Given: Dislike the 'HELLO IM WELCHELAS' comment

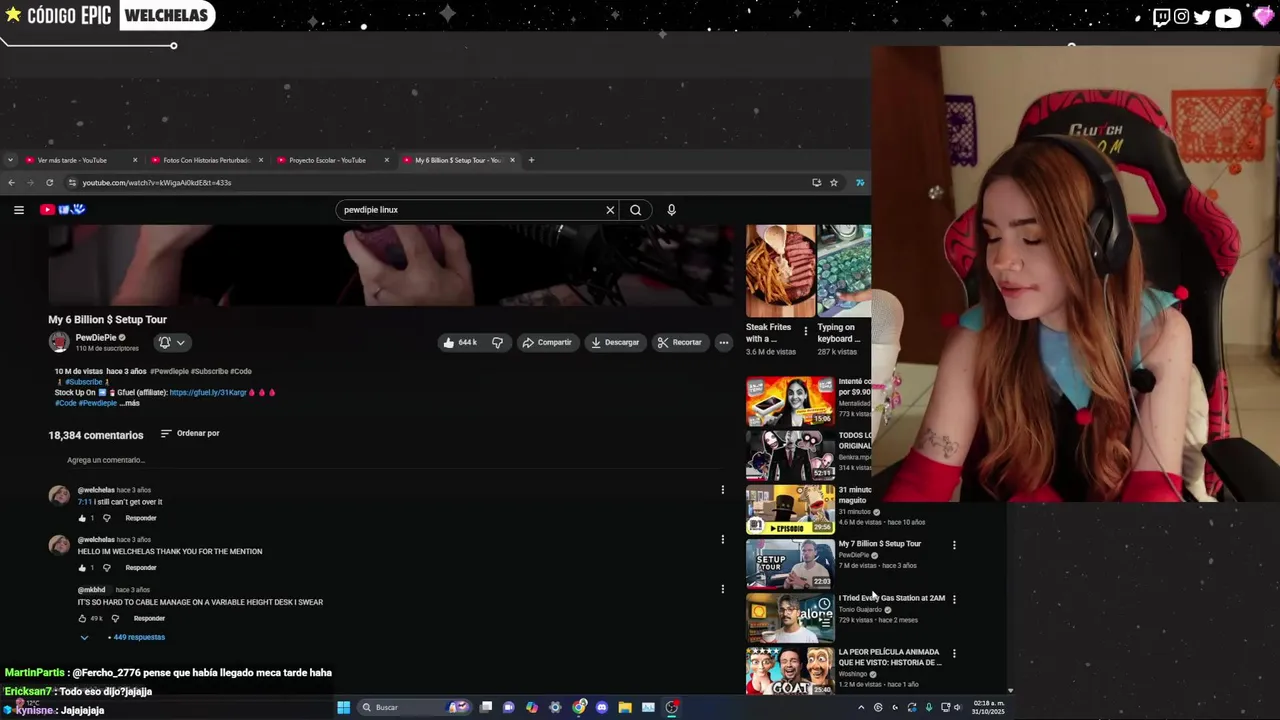Looking at the screenshot, I should [x=106, y=568].
